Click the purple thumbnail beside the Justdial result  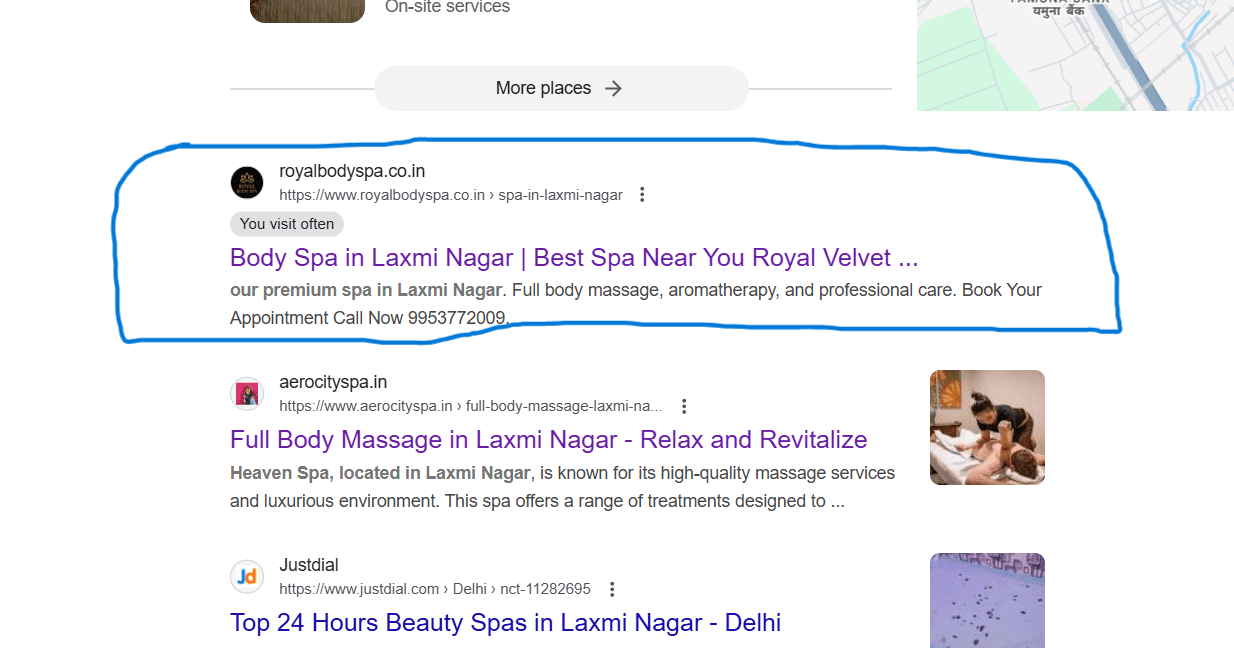pos(987,600)
